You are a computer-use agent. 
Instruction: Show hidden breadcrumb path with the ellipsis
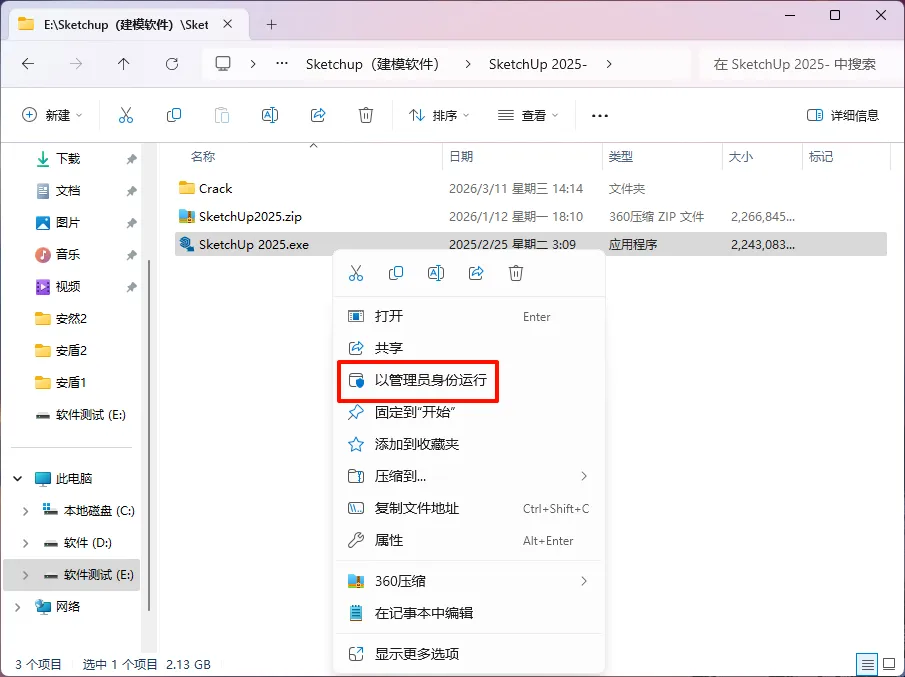point(282,63)
